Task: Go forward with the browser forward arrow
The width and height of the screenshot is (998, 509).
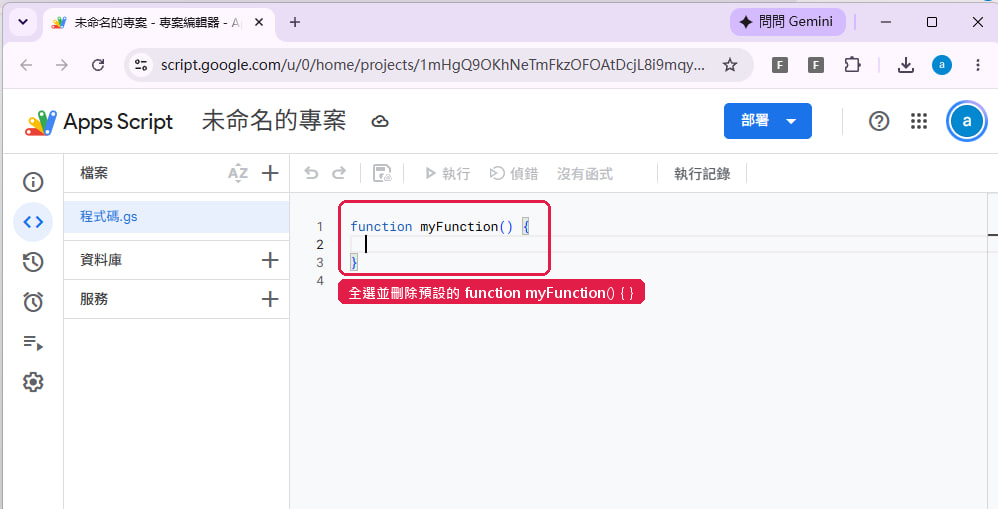Action: tap(62, 65)
